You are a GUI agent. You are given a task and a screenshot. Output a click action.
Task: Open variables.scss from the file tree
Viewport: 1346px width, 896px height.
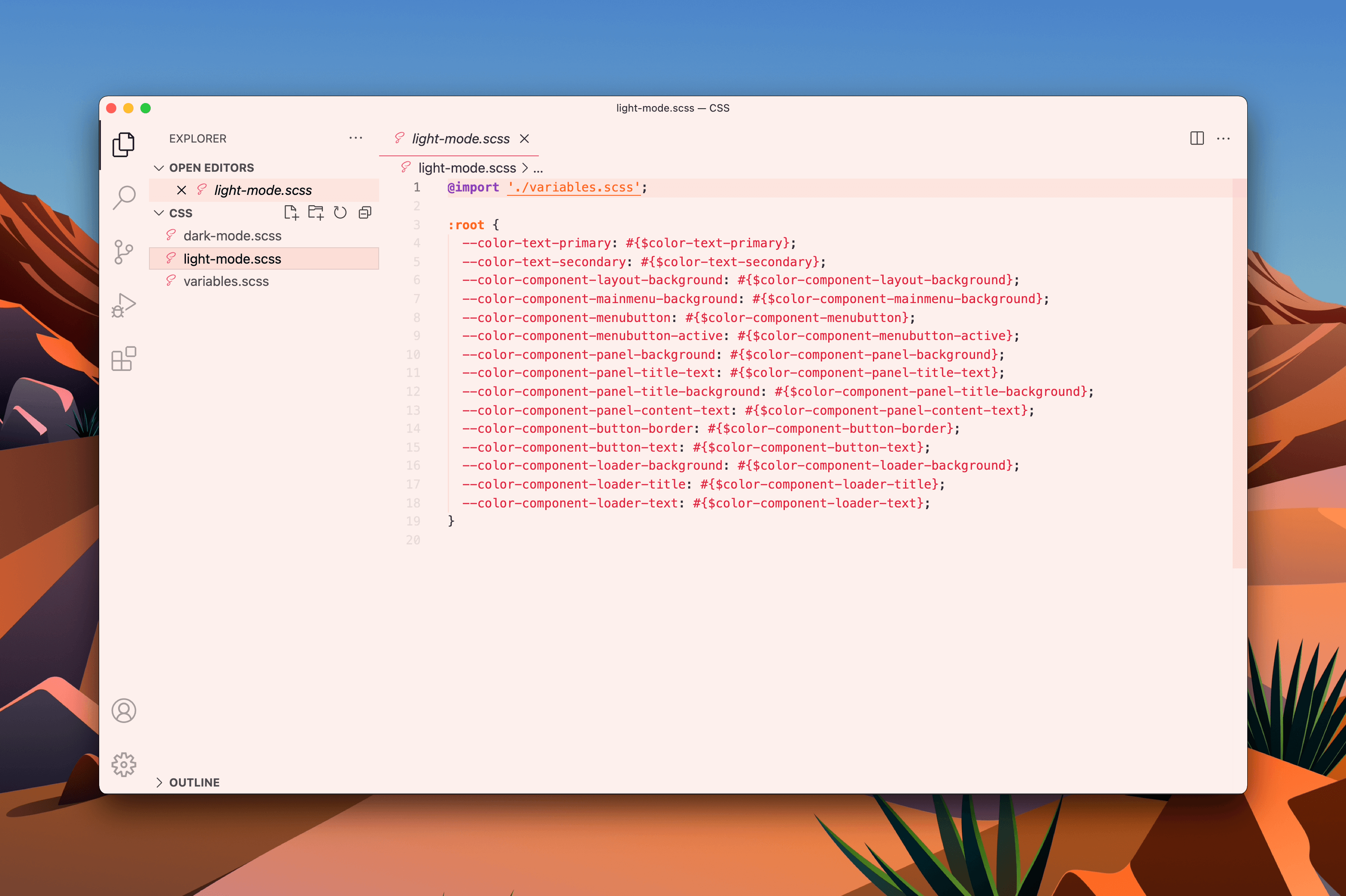(x=226, y=281)
